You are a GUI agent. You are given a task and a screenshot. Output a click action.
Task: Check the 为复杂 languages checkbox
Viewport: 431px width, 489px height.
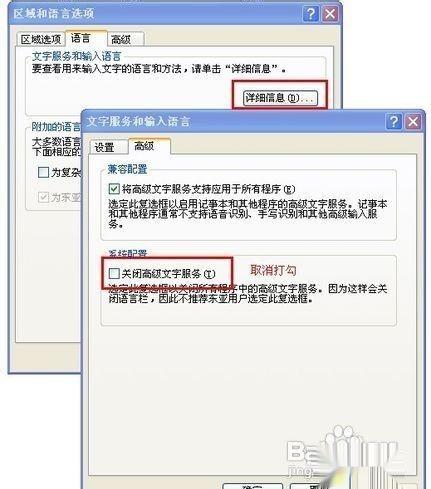coord(43,172)
